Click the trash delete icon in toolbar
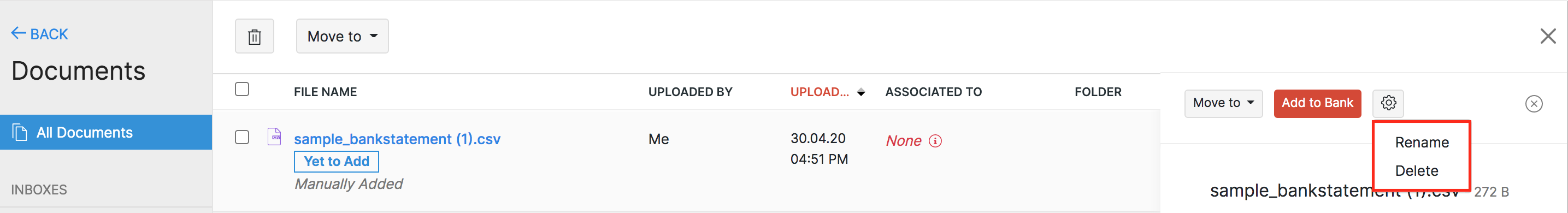This screenshot has width=1568, height=213. click(255, 37)
